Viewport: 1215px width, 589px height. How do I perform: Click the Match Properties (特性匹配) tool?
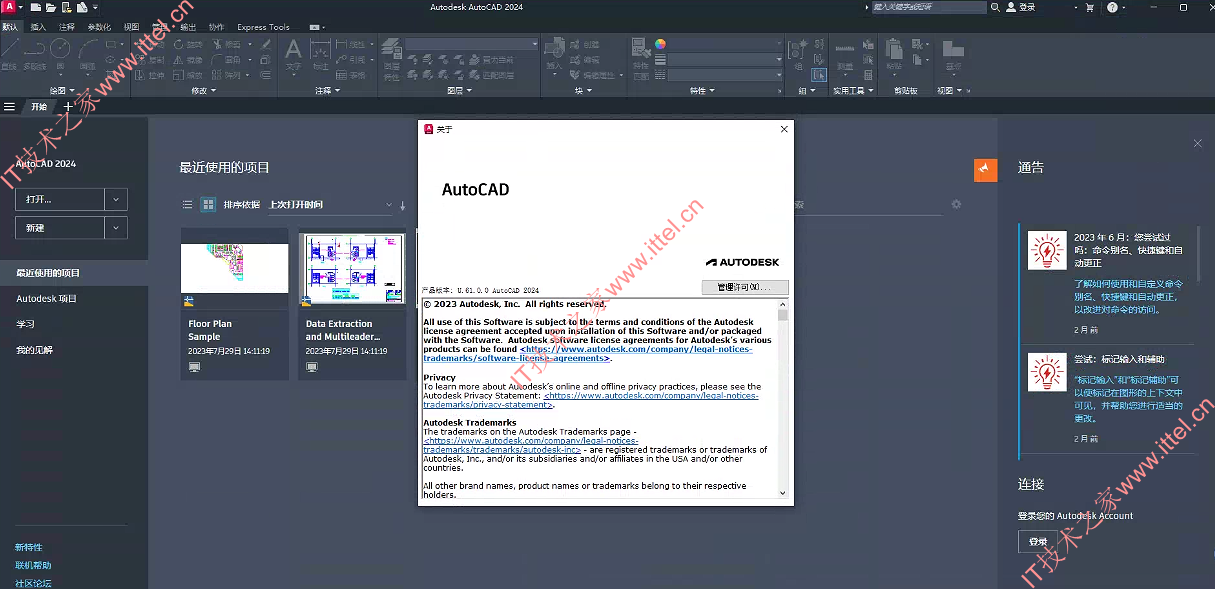coord(641,58)
